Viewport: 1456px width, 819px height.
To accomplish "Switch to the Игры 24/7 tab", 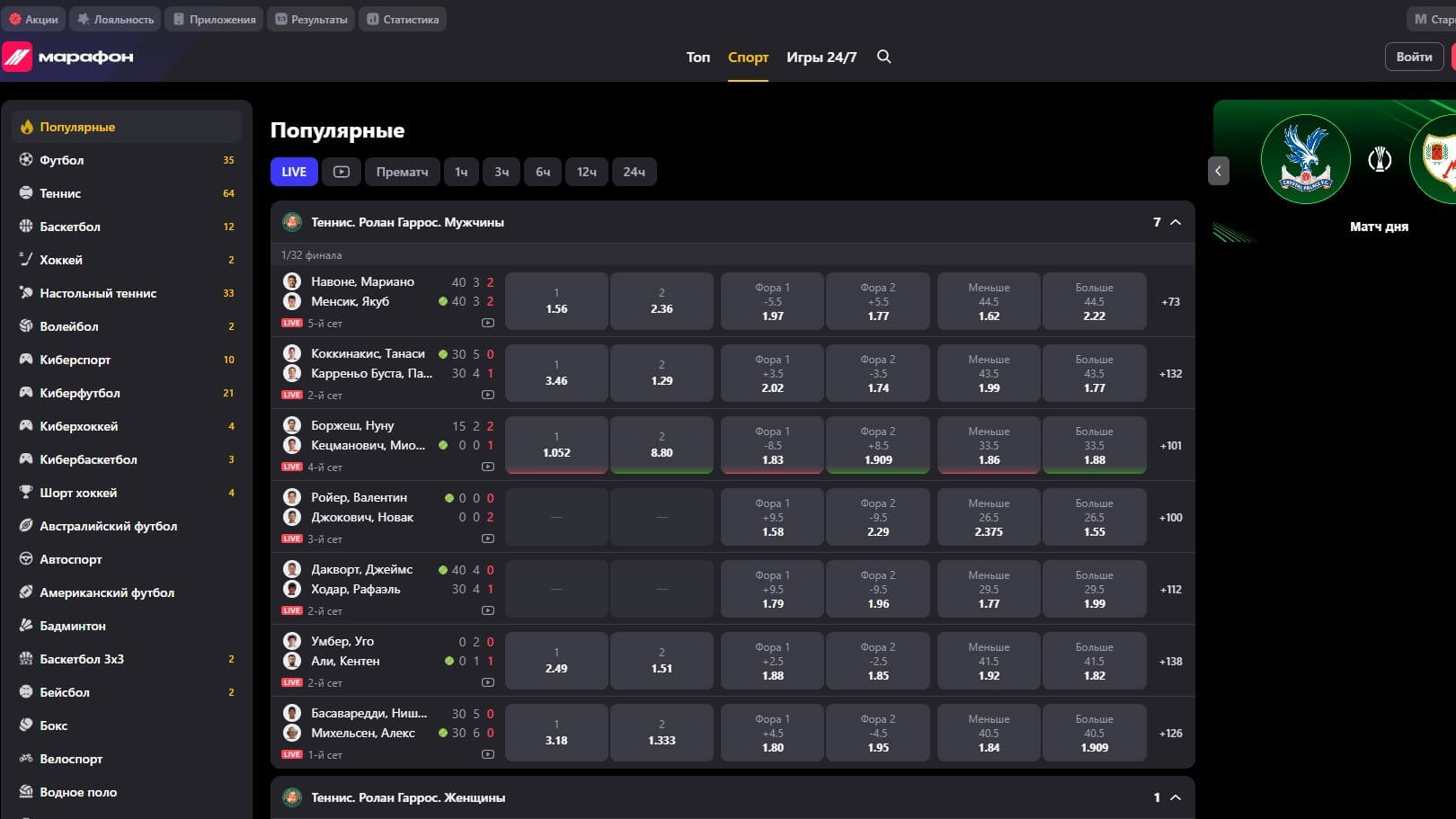I will pyautogui.click(x=821, y=57).
